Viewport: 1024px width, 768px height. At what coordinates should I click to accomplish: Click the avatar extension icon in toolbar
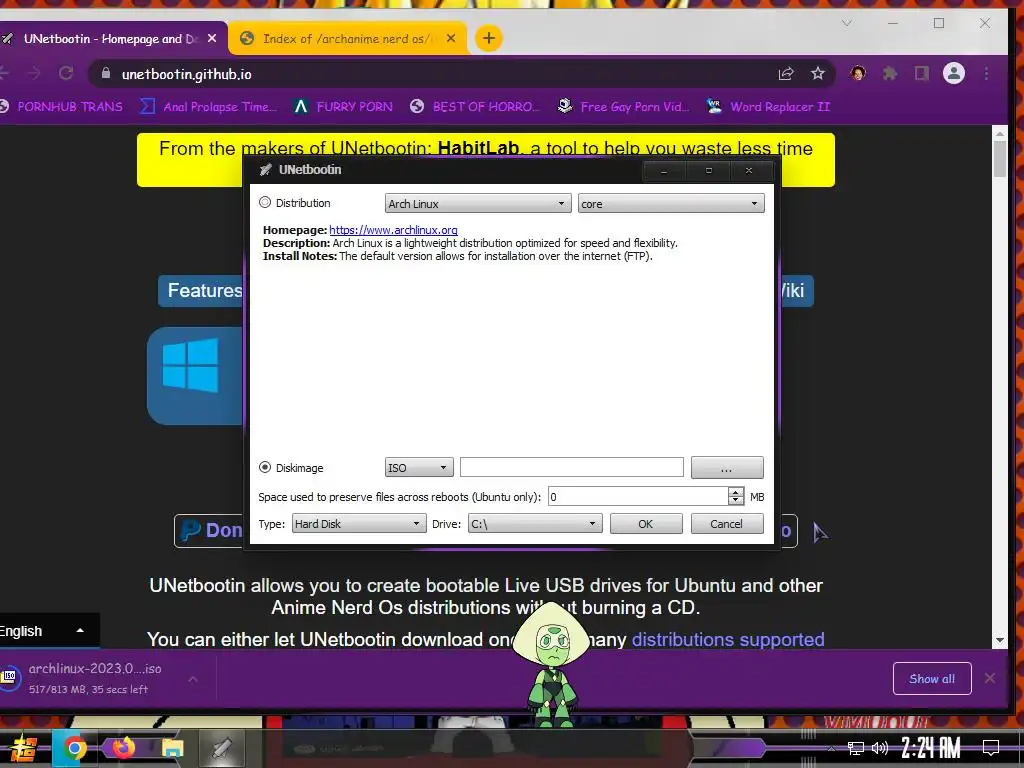tap(857, 73)
